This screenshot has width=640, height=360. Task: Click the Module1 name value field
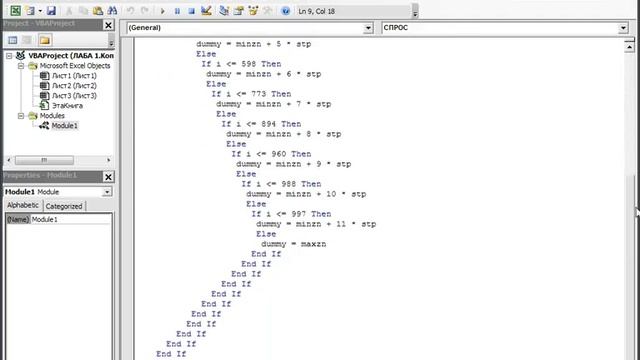click(x=70, y=220)
